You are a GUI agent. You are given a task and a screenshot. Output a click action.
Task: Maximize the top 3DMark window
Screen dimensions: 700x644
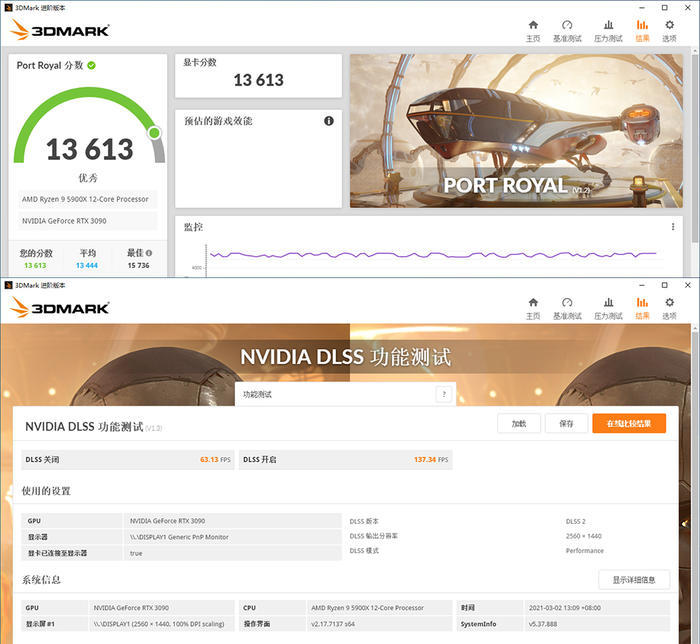click(665, 8)
